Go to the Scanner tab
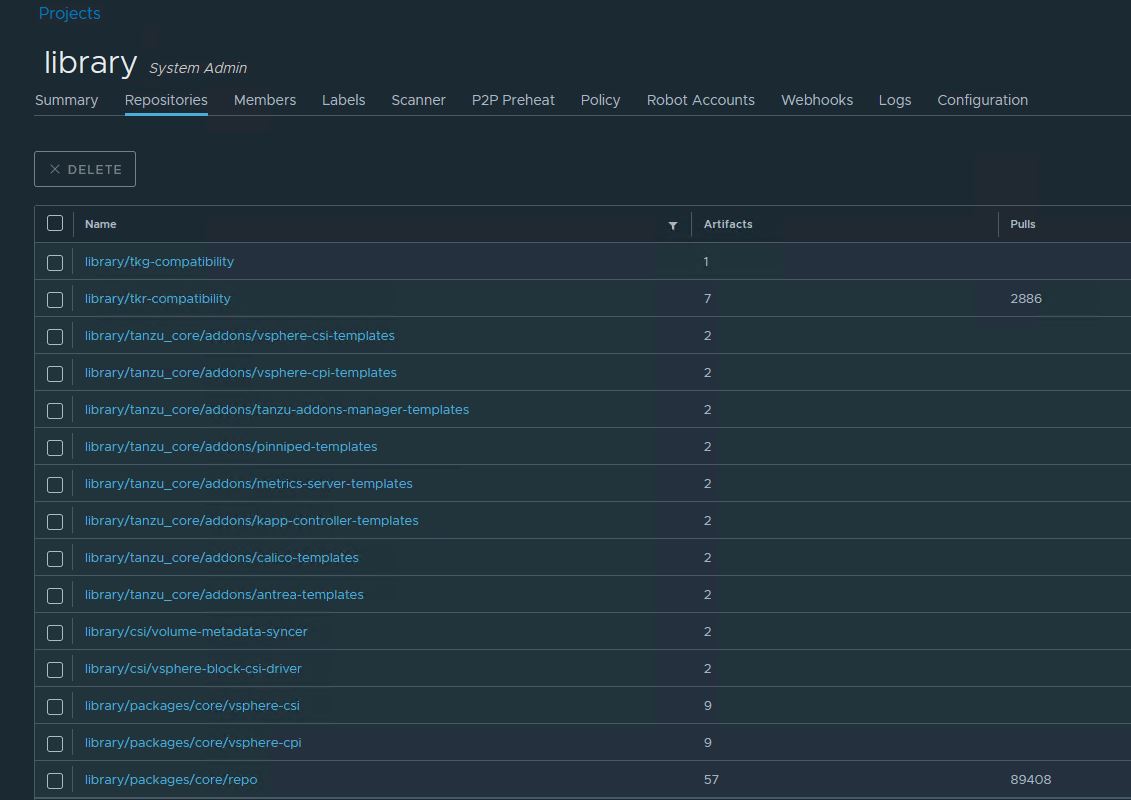 [x=418, y=100]
